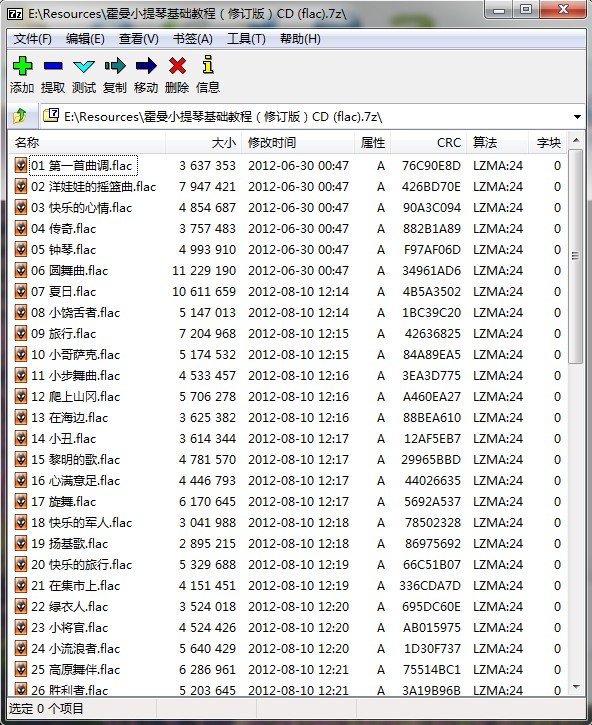The image size is (592, 725).
Task: Click the Test (测试) toolbar icon
Action: (84, 67)
